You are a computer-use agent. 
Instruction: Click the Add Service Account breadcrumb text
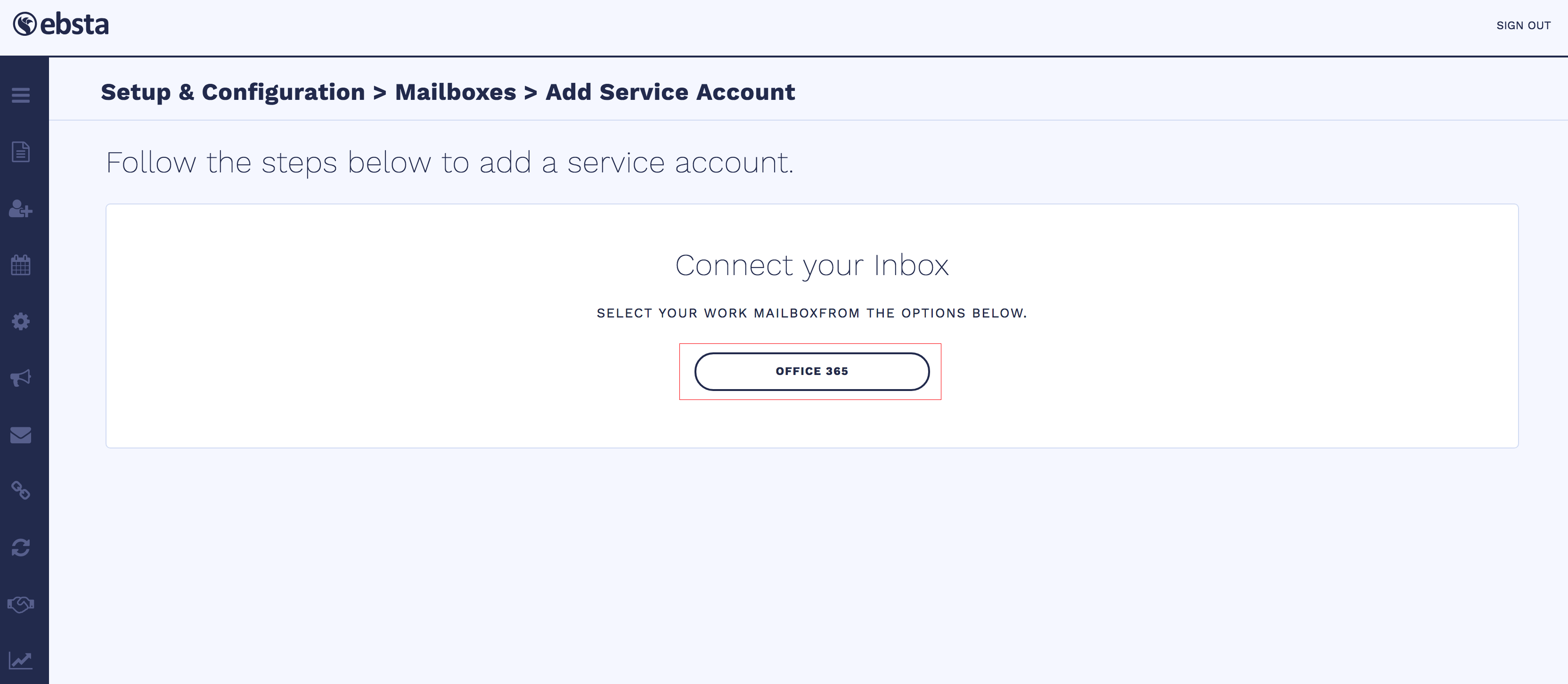click(670, 92)
